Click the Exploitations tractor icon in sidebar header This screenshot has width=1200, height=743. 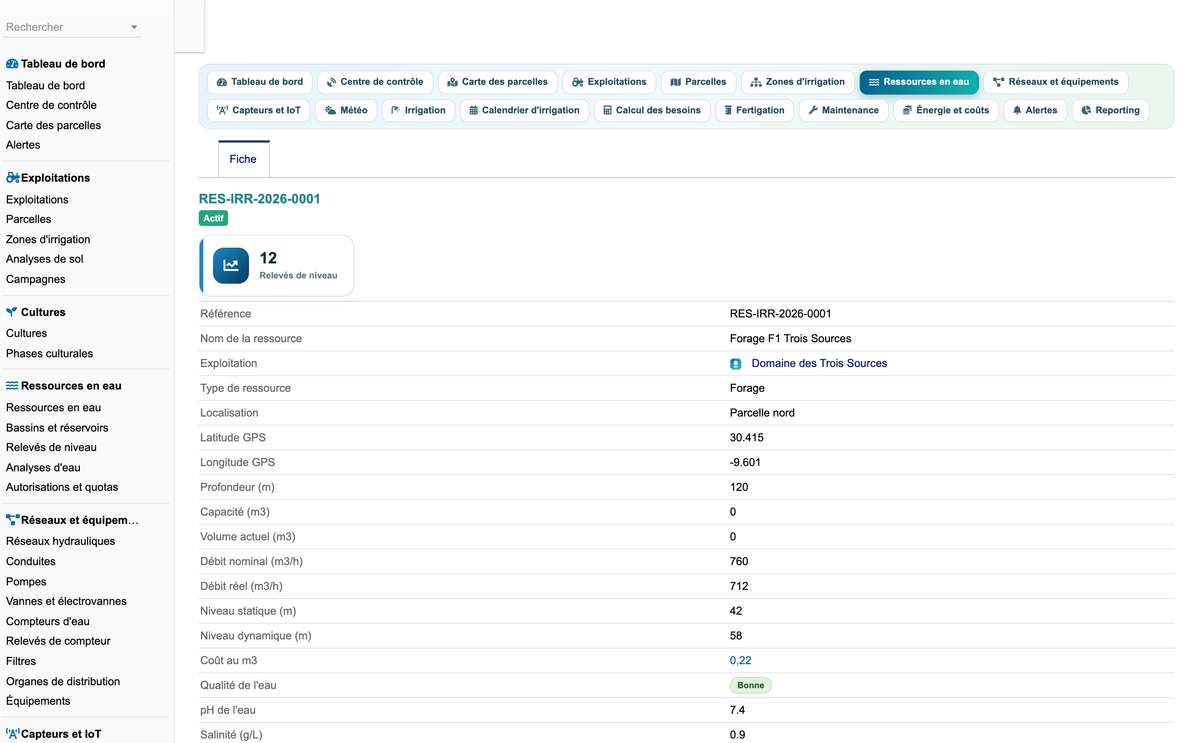(x=12, y=178)
